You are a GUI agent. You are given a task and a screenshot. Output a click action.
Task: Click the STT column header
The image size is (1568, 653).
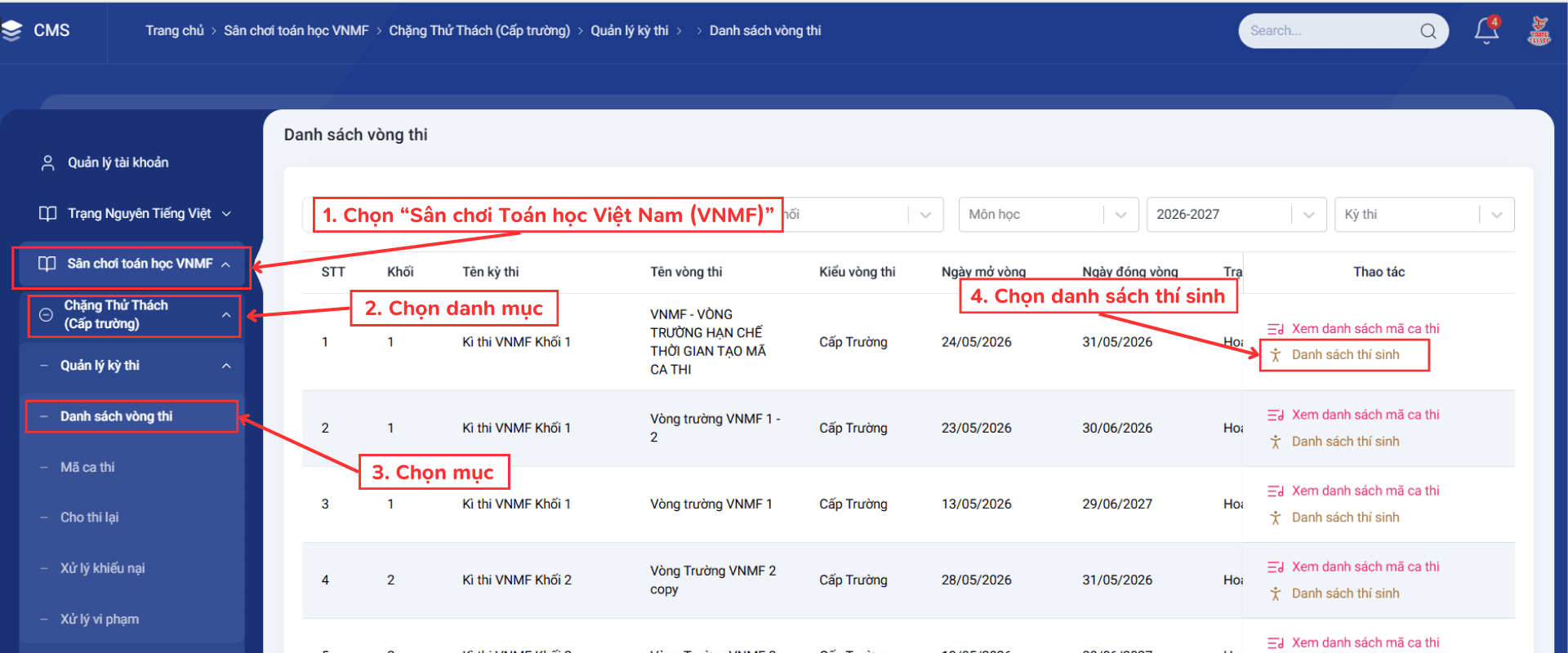click(333, 273)
